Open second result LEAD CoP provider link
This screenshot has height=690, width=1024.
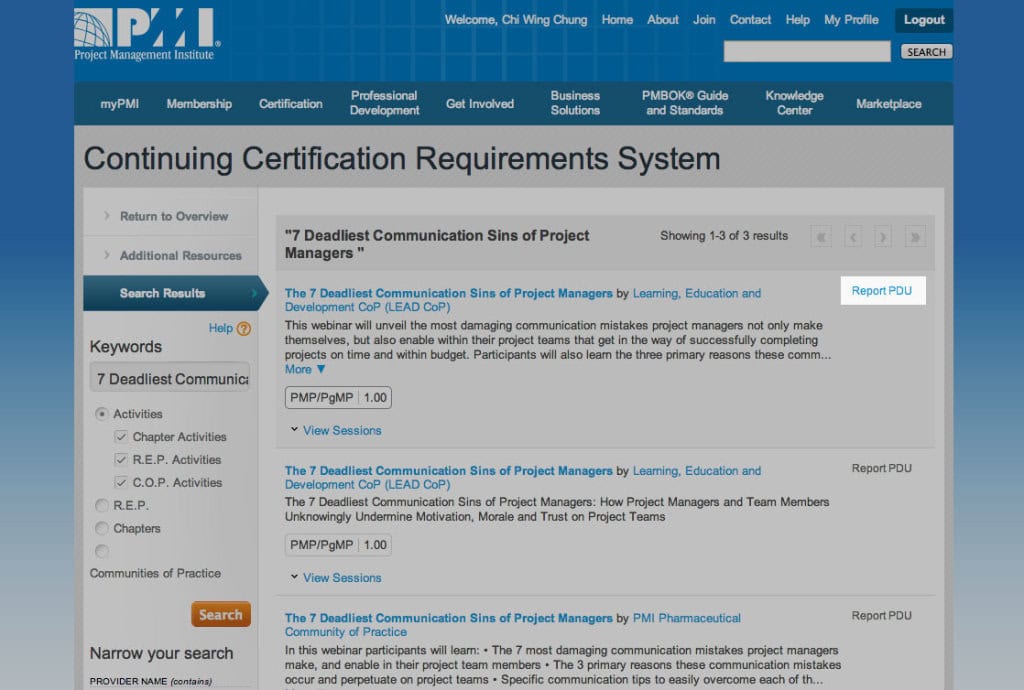pyautogui.click(x=523, y=478)
